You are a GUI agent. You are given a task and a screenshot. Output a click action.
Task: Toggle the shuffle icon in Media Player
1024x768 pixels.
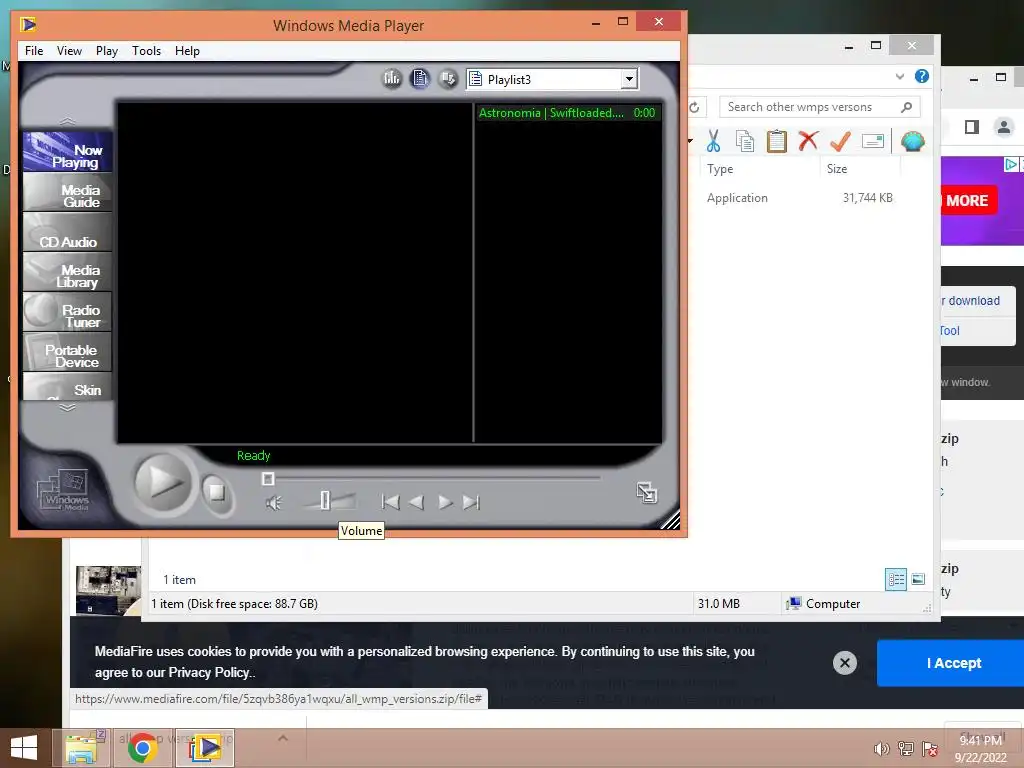click(448, 79)
